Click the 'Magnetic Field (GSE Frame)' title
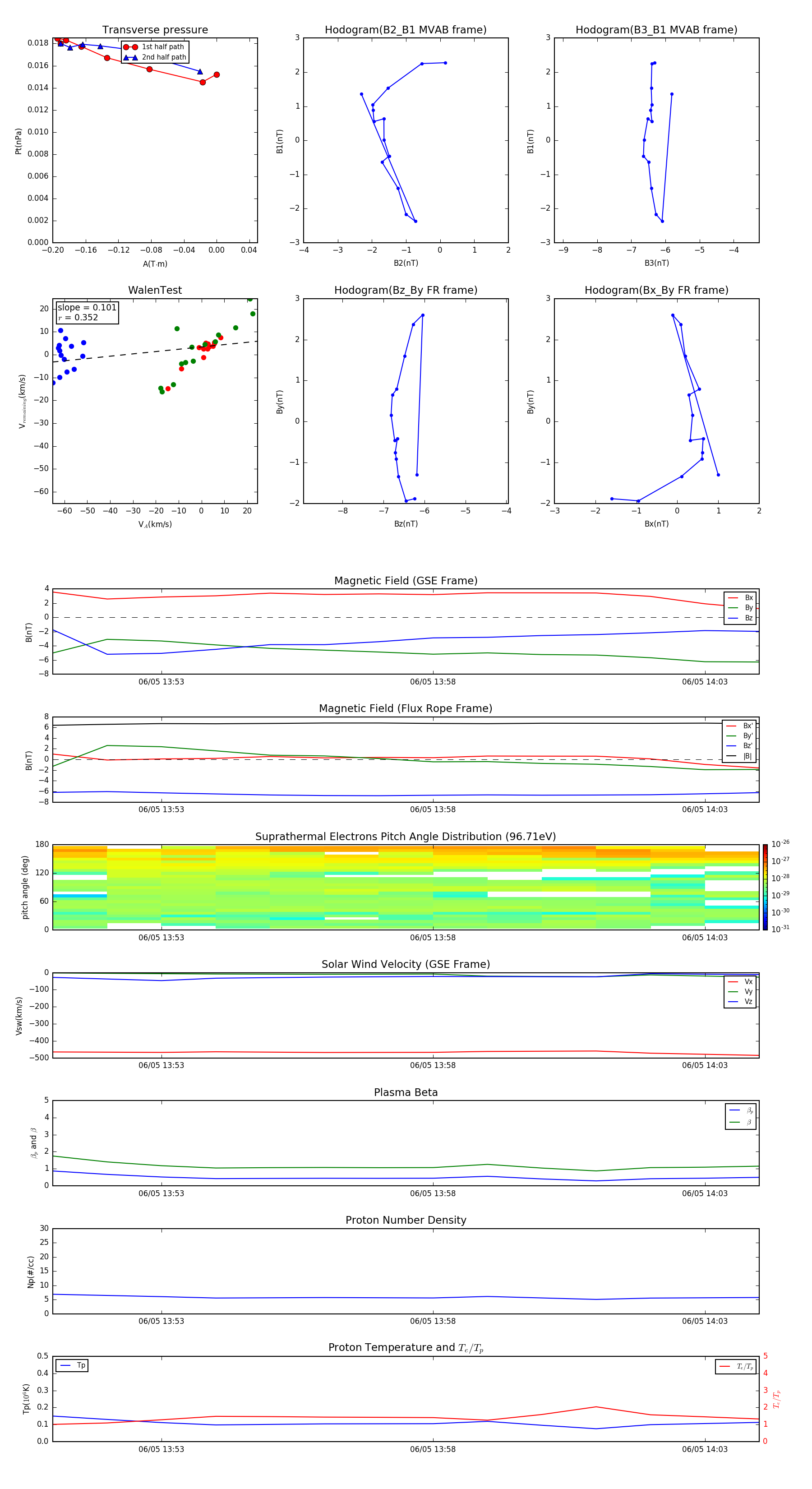This screenshot has width=812, height=1489. tap(406, 581)
